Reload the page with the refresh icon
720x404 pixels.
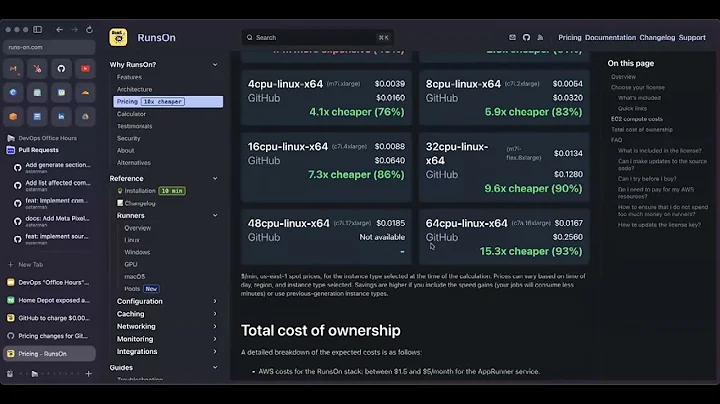90,29
